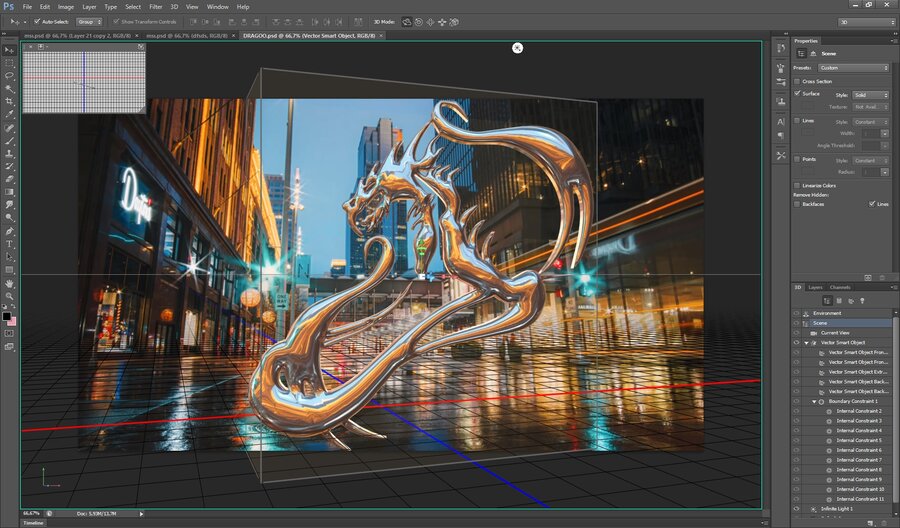Screen dimensions: 900x528
Task: Toggle visibility of Infinite Light 1
Action: 796,508
